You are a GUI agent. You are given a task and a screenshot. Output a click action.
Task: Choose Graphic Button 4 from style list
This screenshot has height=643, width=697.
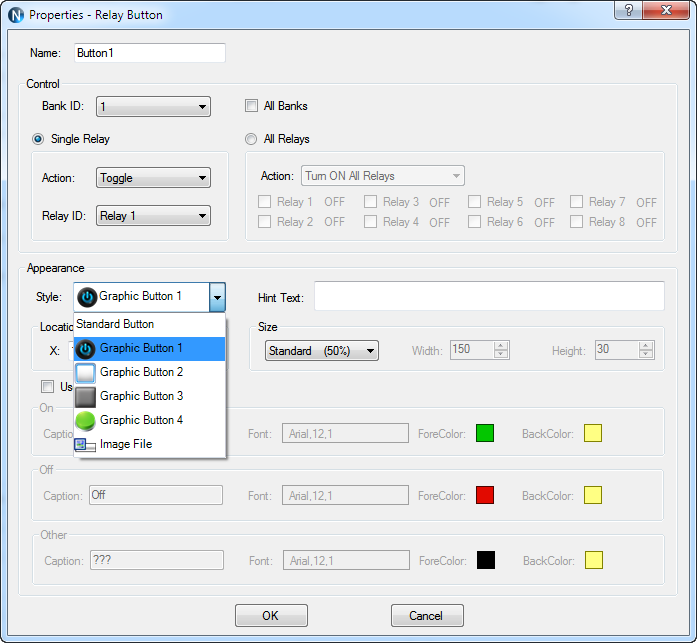[149, 421]
